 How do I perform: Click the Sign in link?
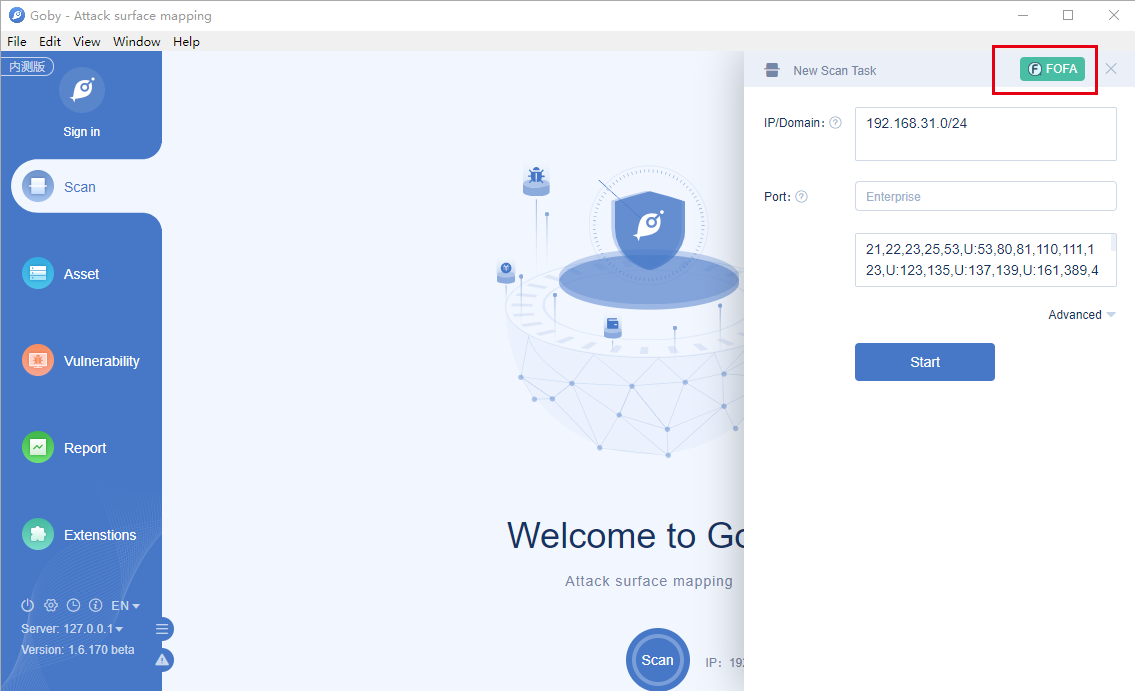pyautogui.click(x=81, y=132)
